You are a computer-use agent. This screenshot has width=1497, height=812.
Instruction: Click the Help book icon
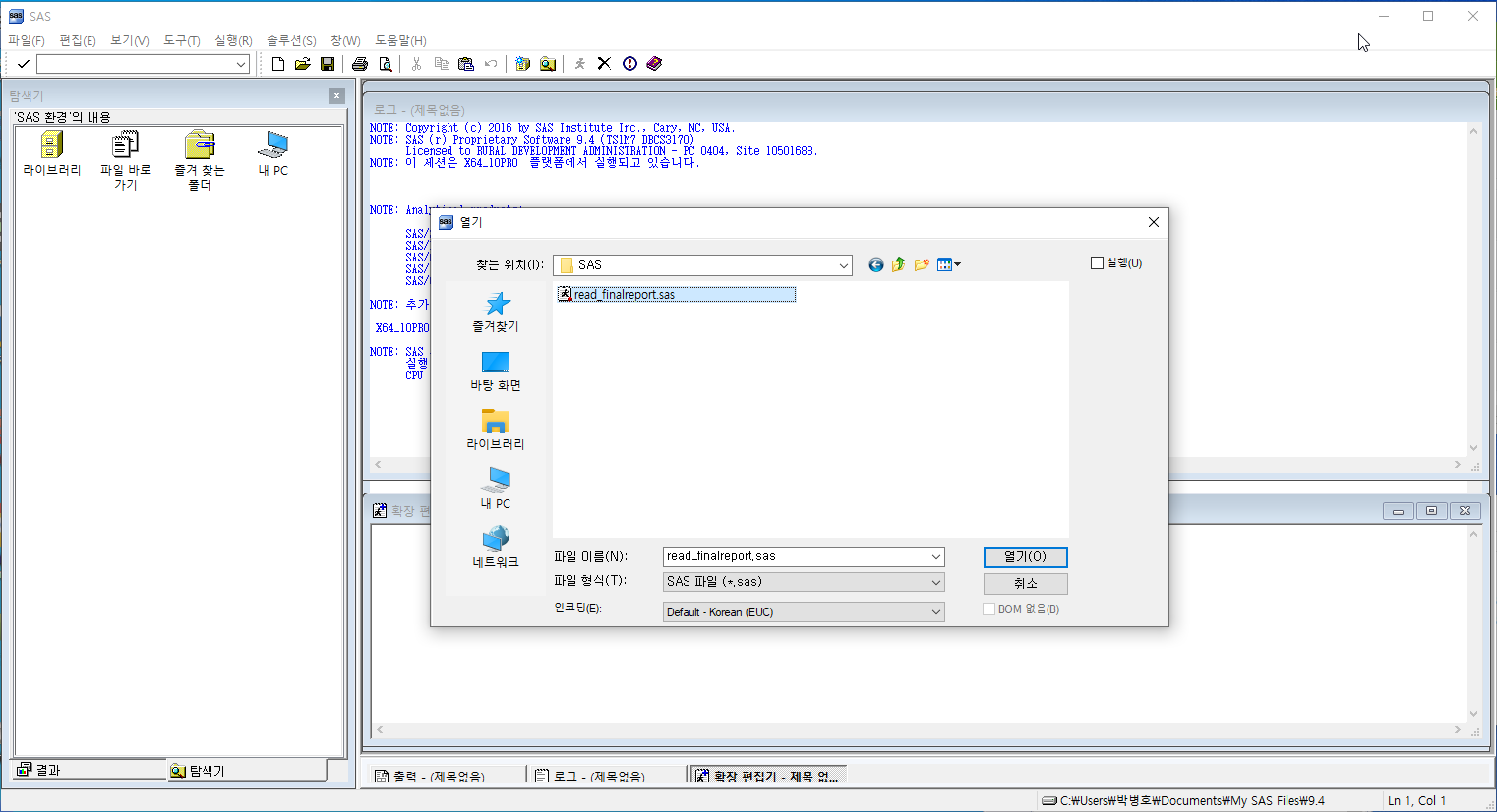tap(654, 64)
